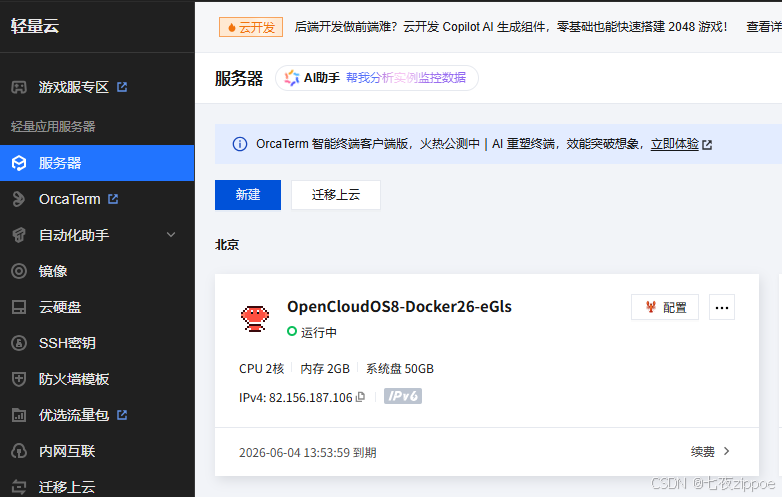The width and height of the screenshot is (782, 497).
Task: Open external link icon beside 优选流量包
Action: tap(122, 415)
